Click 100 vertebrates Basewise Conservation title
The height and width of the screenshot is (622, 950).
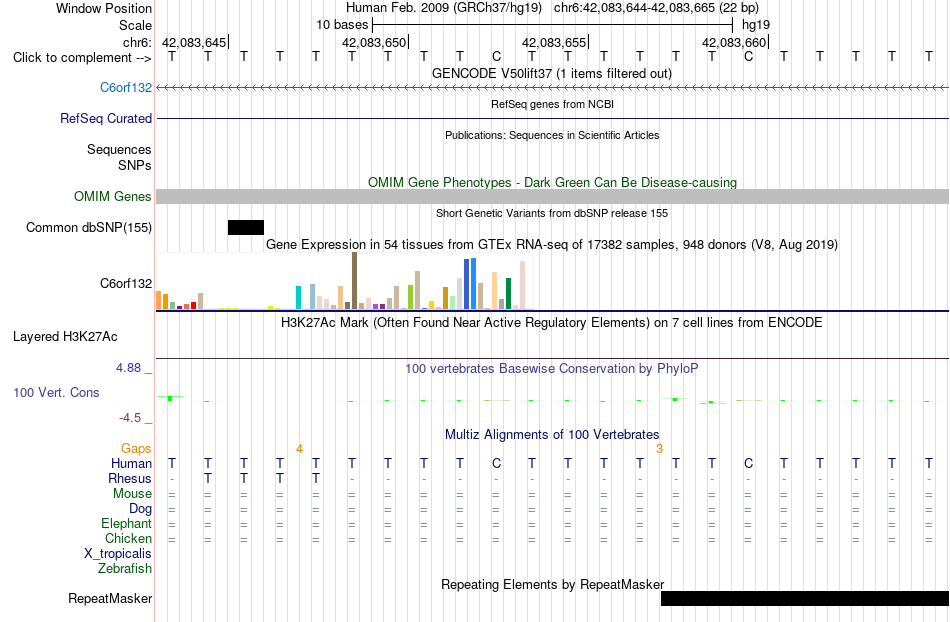coord(552,368)
